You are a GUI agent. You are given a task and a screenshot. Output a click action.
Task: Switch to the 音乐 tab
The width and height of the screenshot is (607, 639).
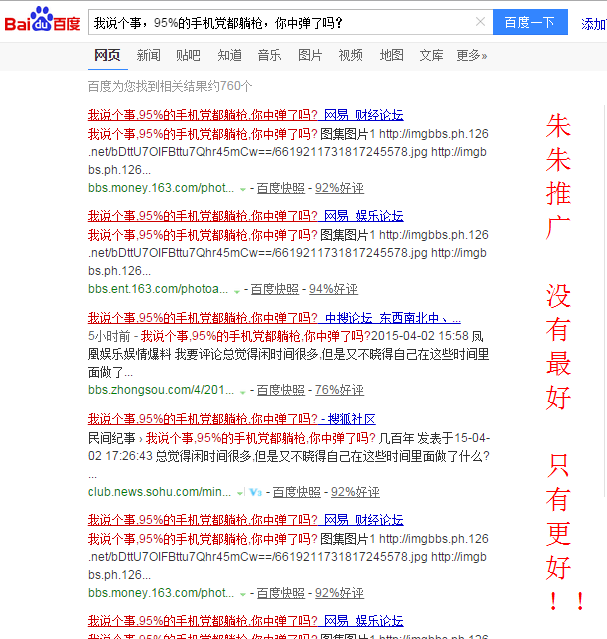pyautogui.click(x=269, y=55)
